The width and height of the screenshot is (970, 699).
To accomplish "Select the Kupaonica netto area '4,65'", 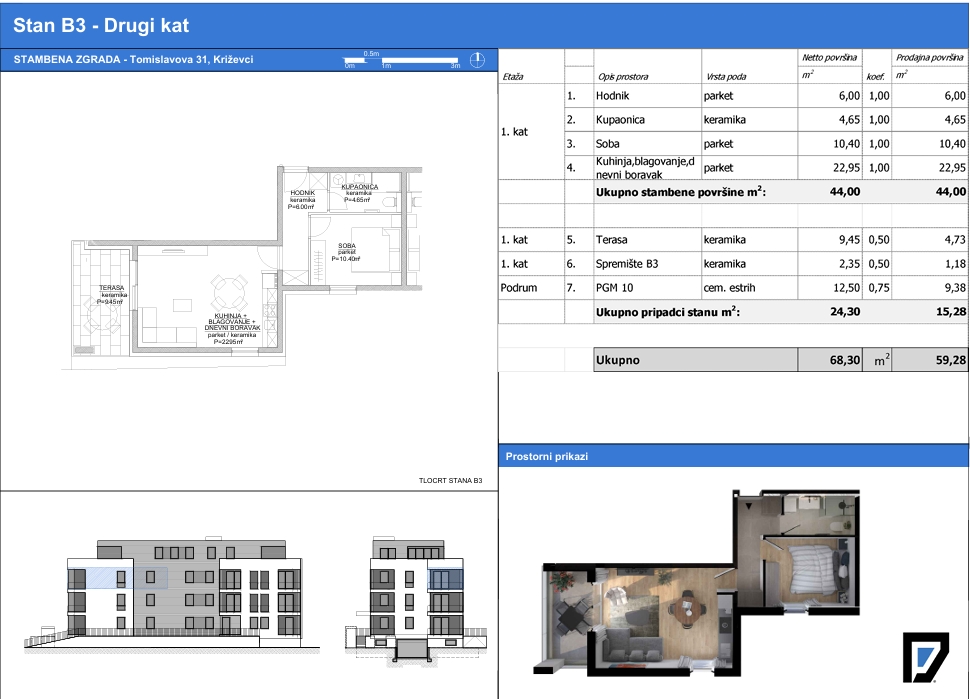I will pos(849,120).
